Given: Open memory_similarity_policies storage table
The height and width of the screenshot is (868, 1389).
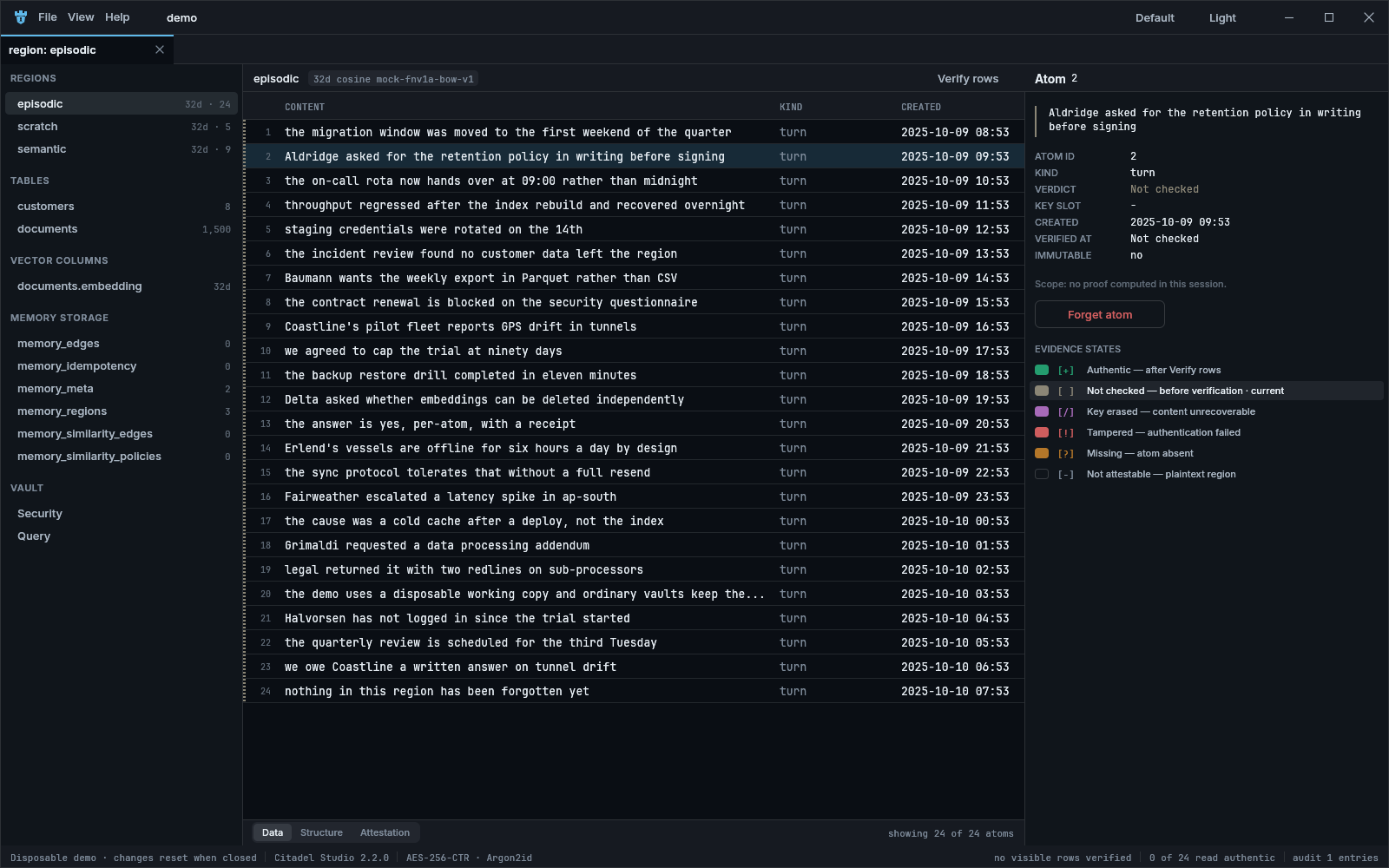Looking at the screenshot, I should coord(122,456).
